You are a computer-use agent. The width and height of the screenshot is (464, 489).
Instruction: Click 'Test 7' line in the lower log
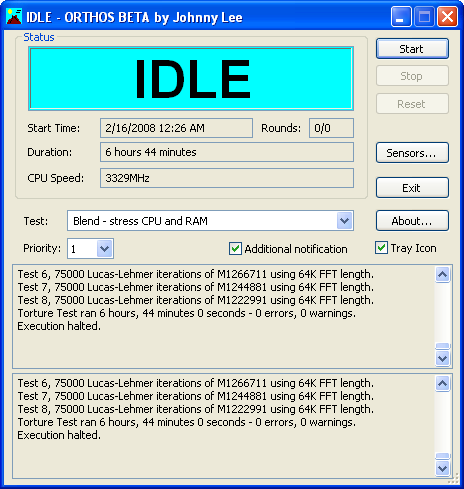pos(196,396)
